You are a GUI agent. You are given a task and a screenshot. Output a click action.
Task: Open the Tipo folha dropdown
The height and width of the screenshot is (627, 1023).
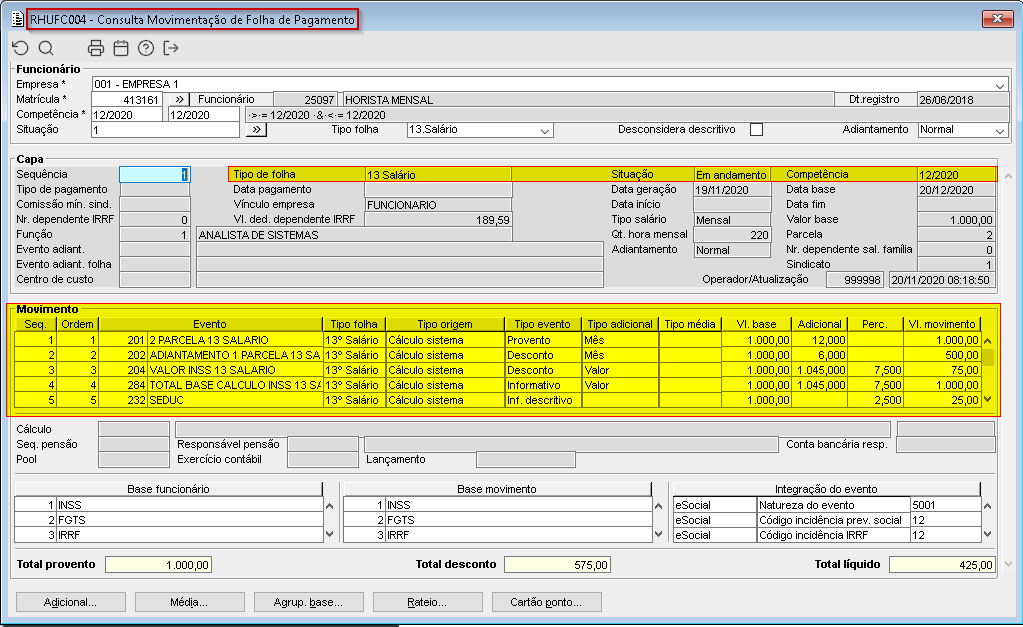545,130
